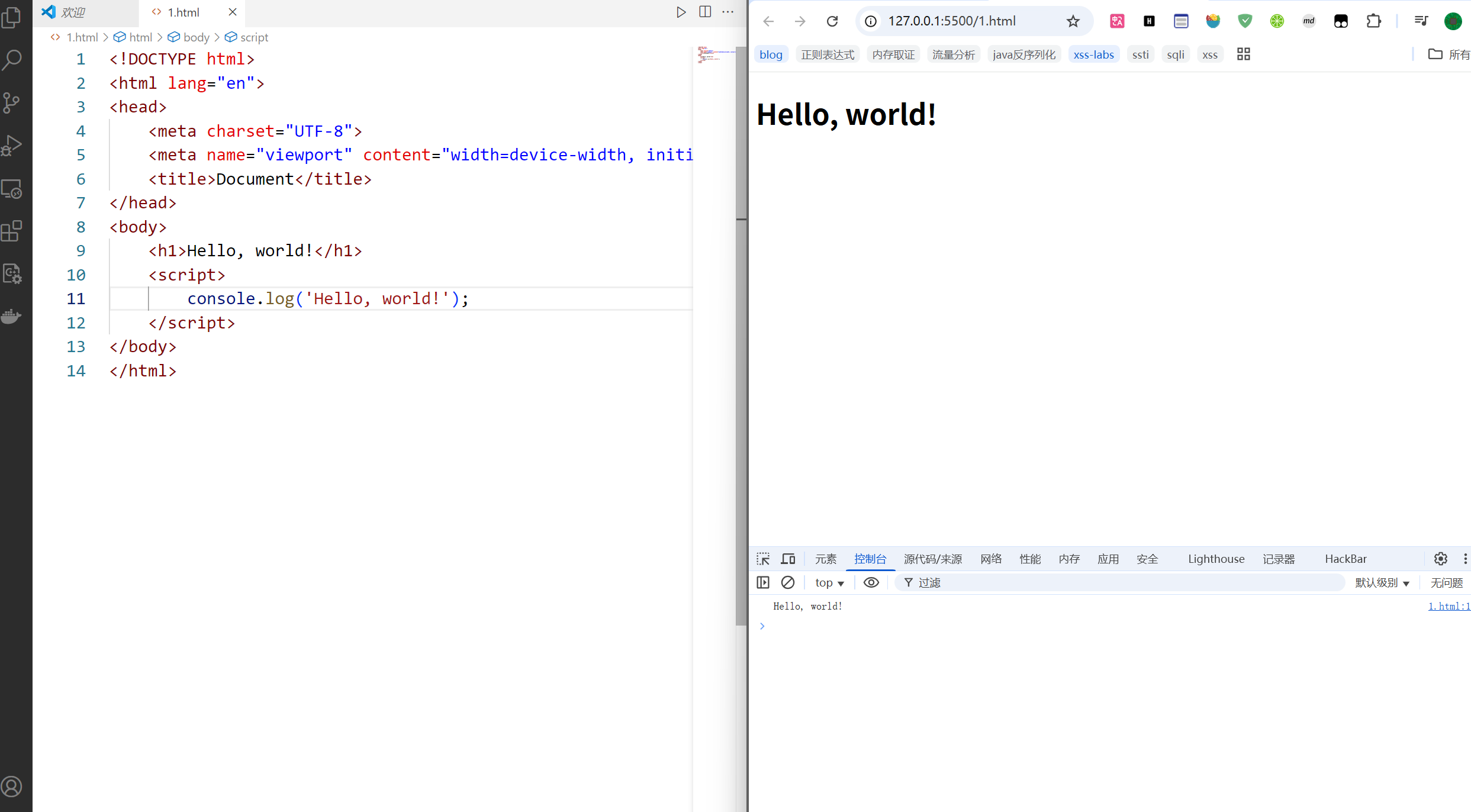Switch to the 应用 DevTools tab
The height and width of the screenshot is (812, 1471).
1108,559
